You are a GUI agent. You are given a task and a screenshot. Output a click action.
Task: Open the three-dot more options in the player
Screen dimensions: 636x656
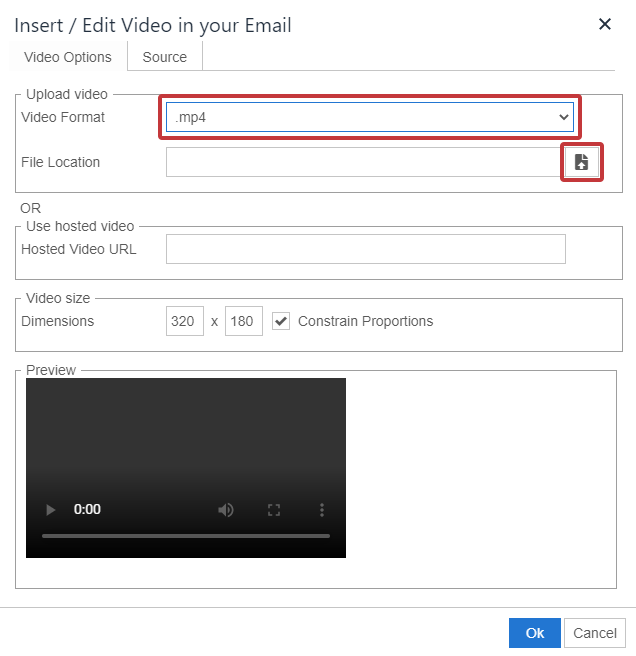coord(321,510)
